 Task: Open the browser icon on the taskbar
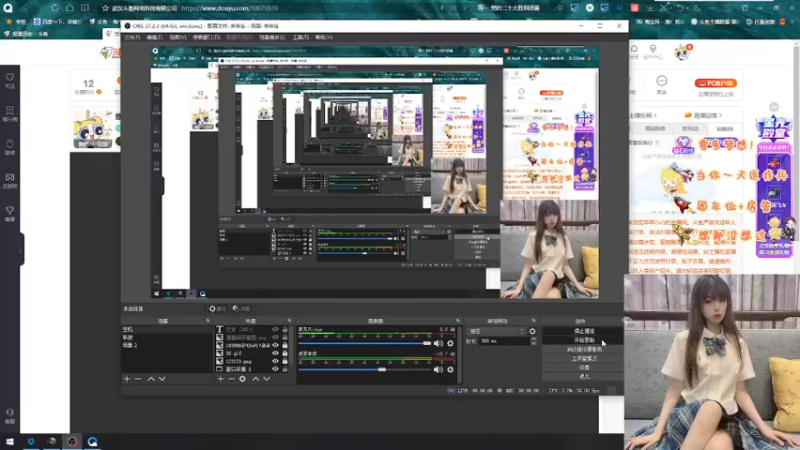point(92,442)
